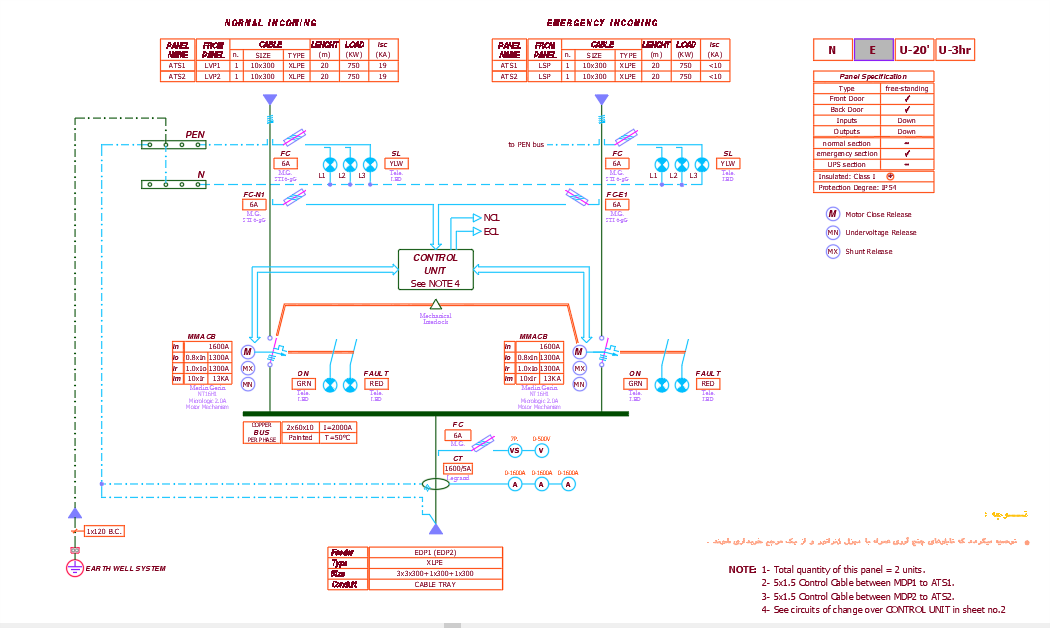
Task: Select the N section tab box
Action: [x=832, y=50]
